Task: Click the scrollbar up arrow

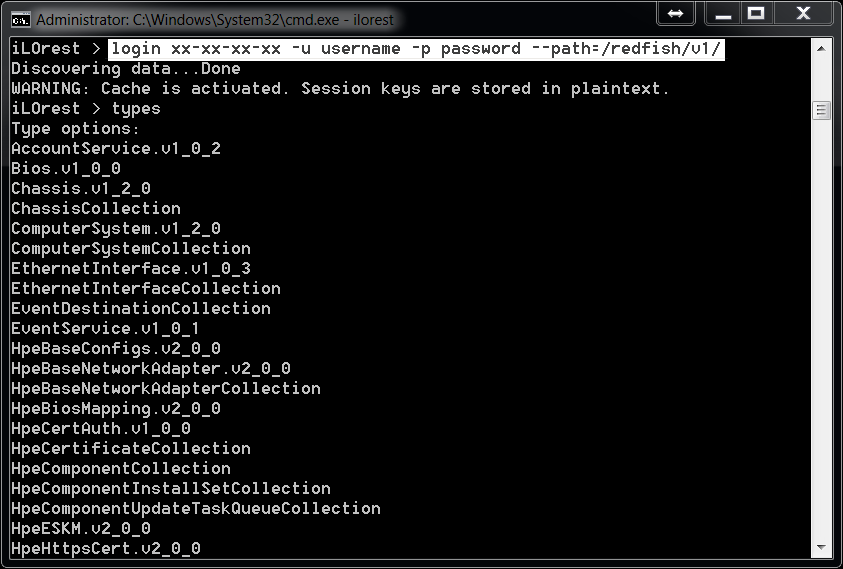Action: pyautogui.click(x=821, y=49)
